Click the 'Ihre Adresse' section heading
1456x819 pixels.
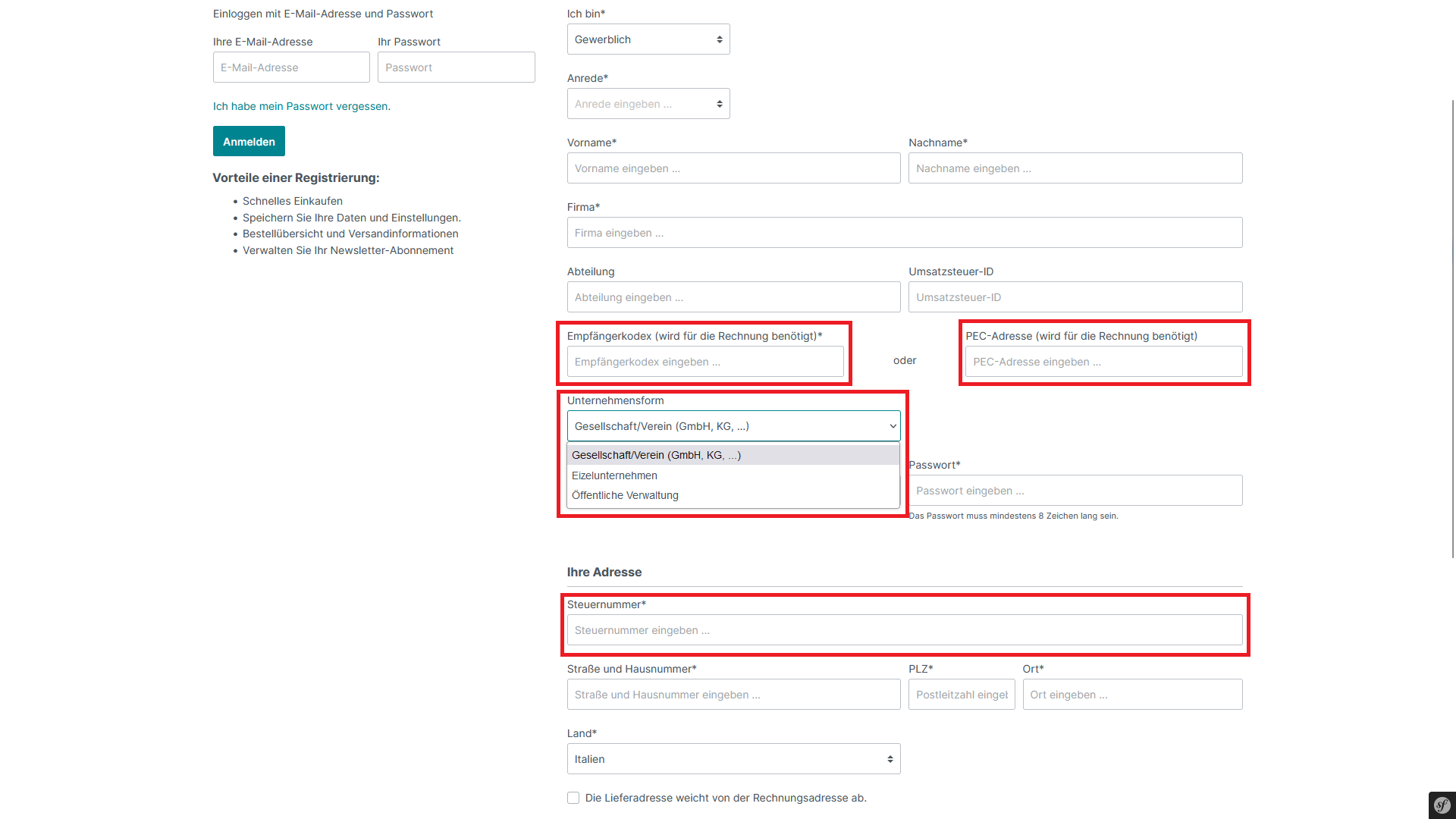pos(604,572)
